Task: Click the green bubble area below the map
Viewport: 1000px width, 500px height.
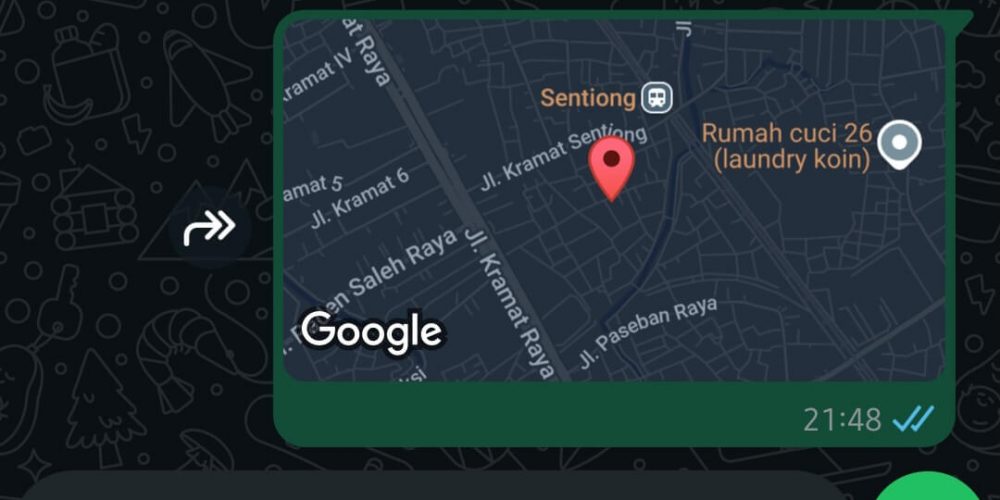Action: coord(536,415)
